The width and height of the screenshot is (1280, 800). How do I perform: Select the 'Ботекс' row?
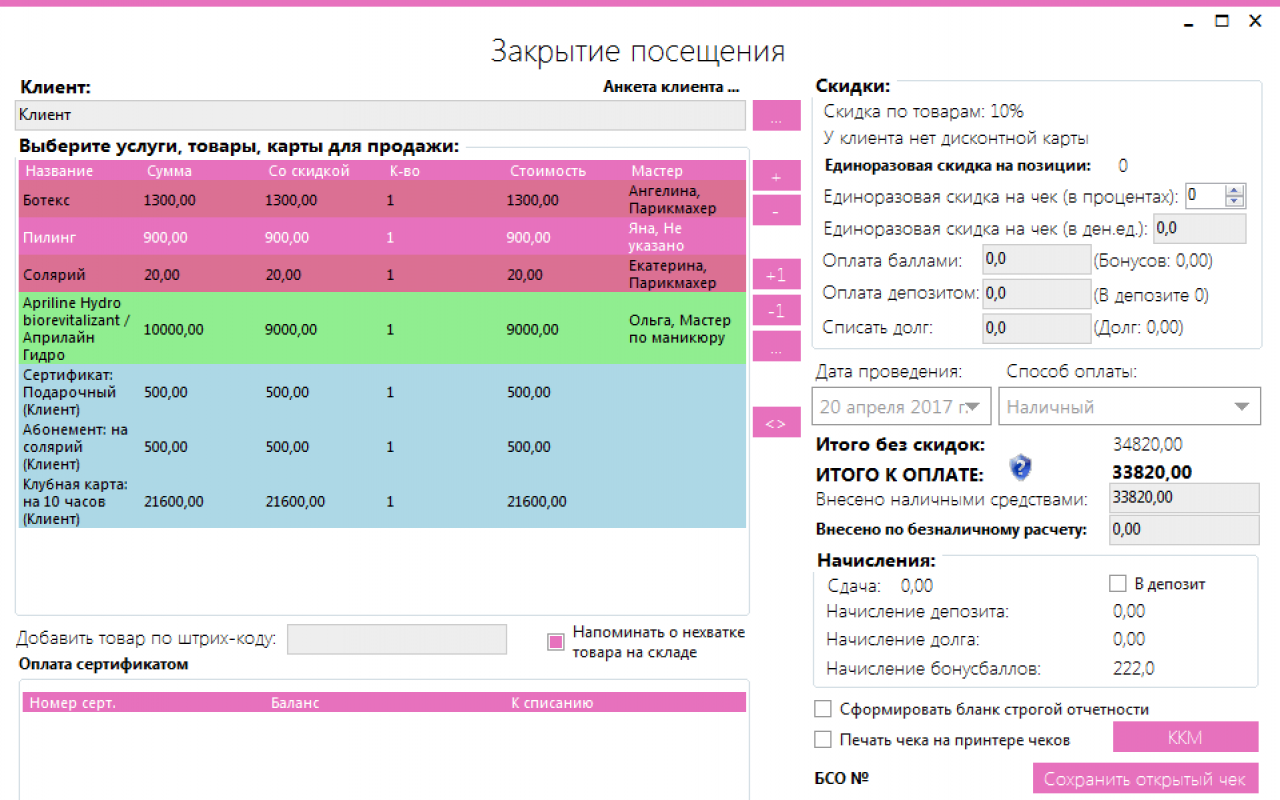click(383, 200)
